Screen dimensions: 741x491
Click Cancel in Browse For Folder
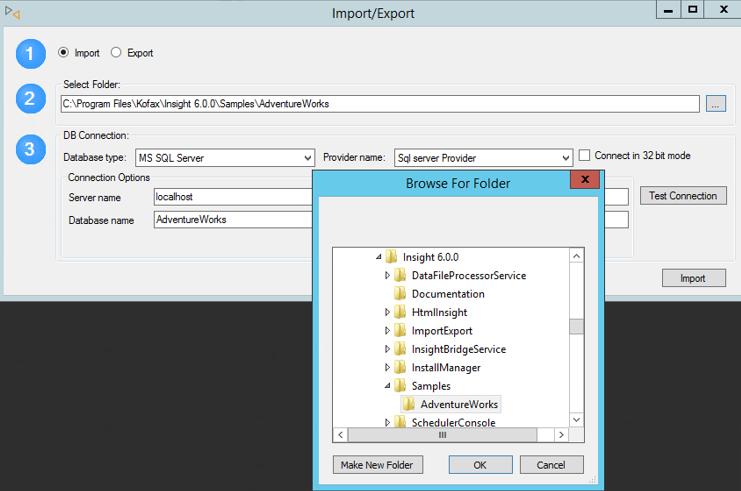551,465
